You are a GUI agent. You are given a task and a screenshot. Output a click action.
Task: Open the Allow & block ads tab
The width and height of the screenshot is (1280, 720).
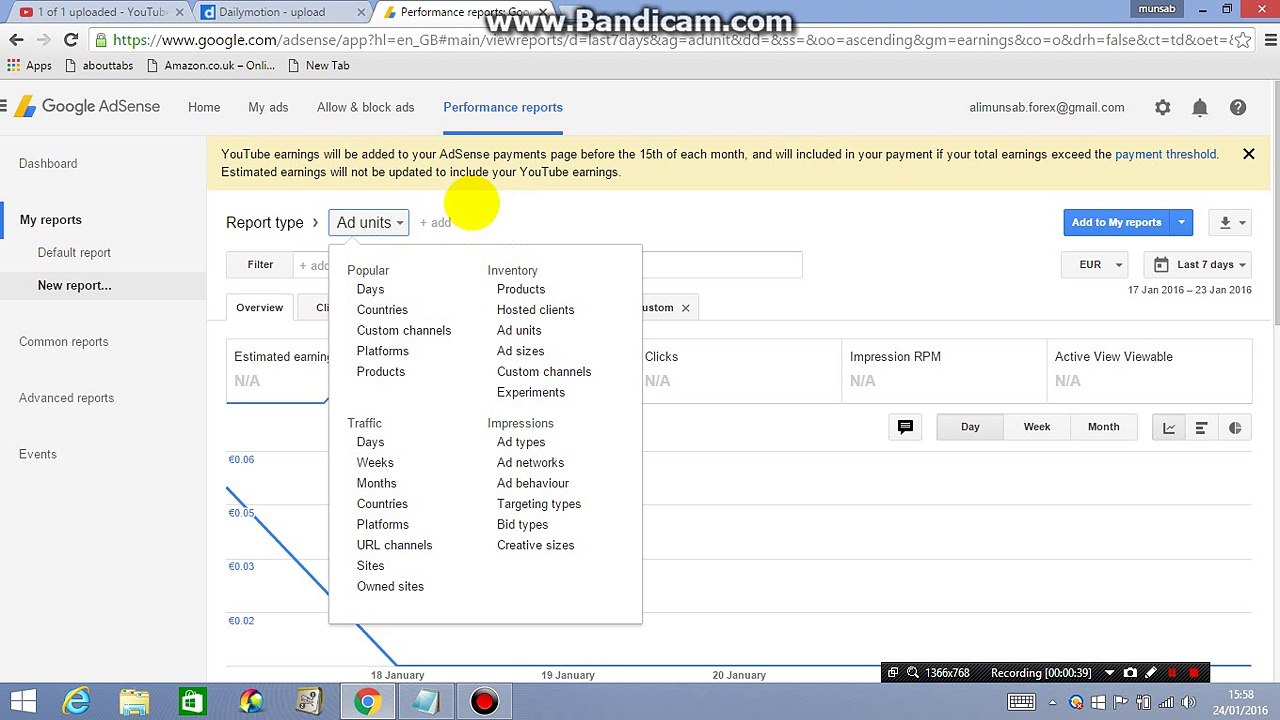tap(366, 107)
